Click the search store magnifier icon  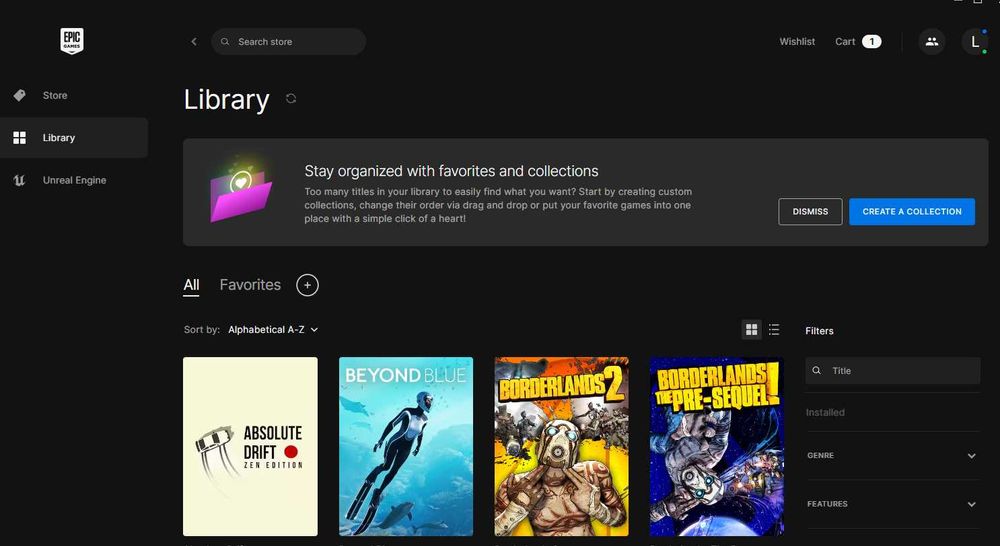(x=225, y=41)
